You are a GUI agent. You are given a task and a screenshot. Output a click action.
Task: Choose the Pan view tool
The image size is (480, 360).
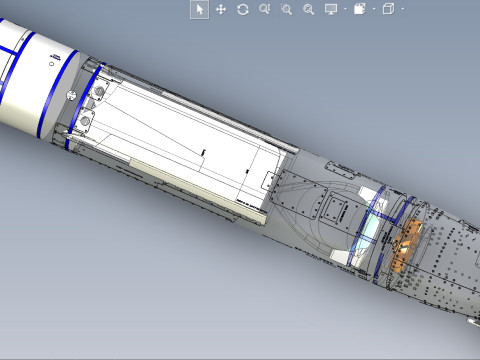221,9
